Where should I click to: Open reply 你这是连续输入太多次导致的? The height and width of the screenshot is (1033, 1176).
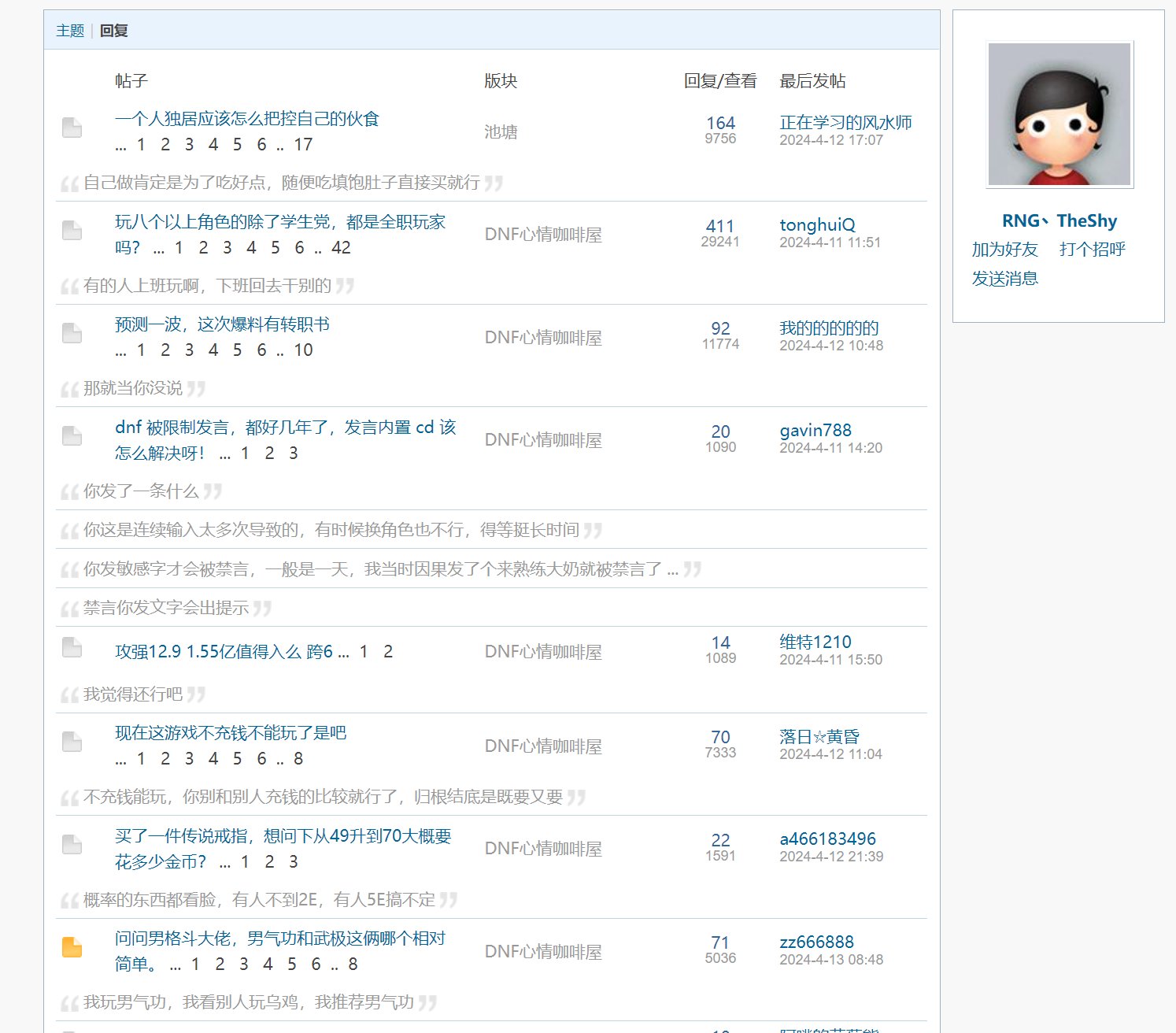331,530
